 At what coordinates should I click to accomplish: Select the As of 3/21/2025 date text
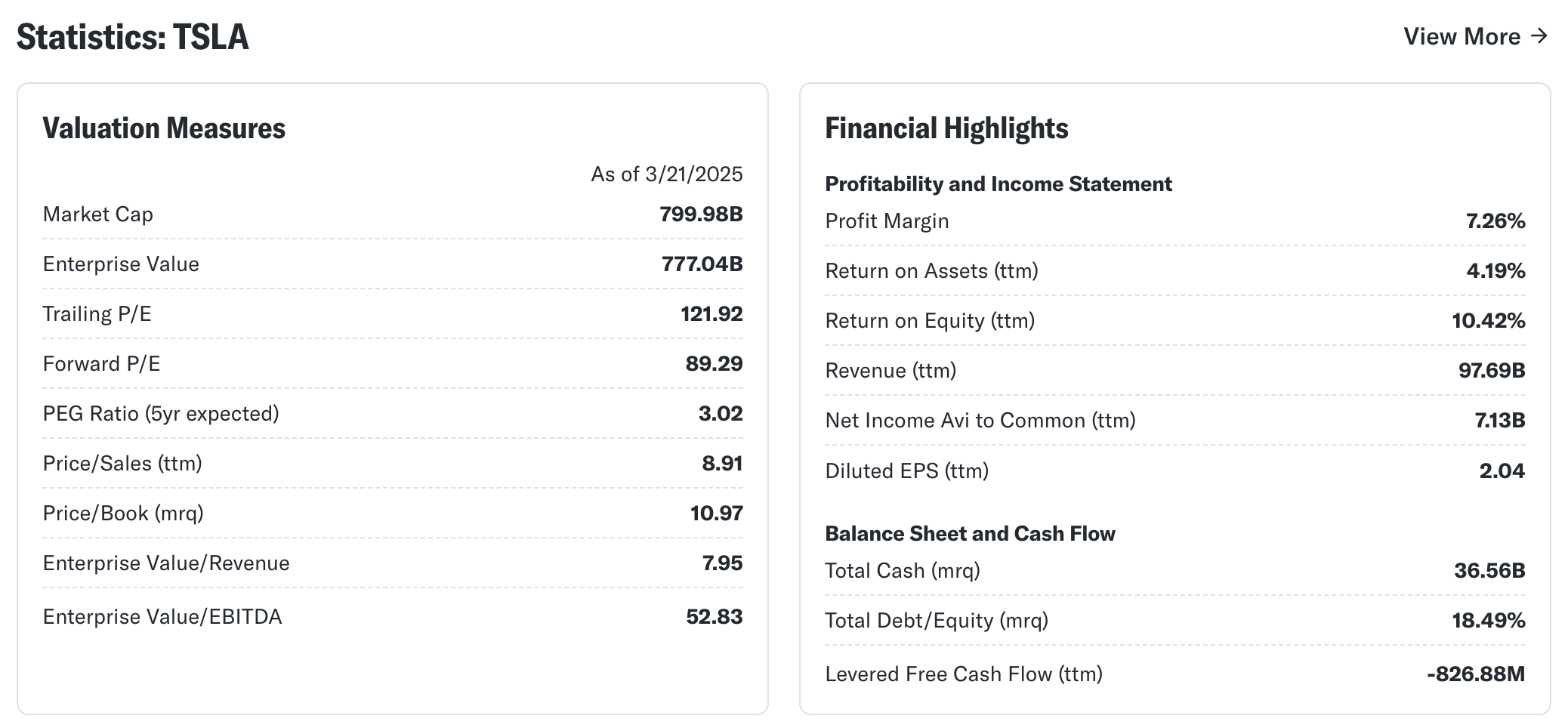667,174
